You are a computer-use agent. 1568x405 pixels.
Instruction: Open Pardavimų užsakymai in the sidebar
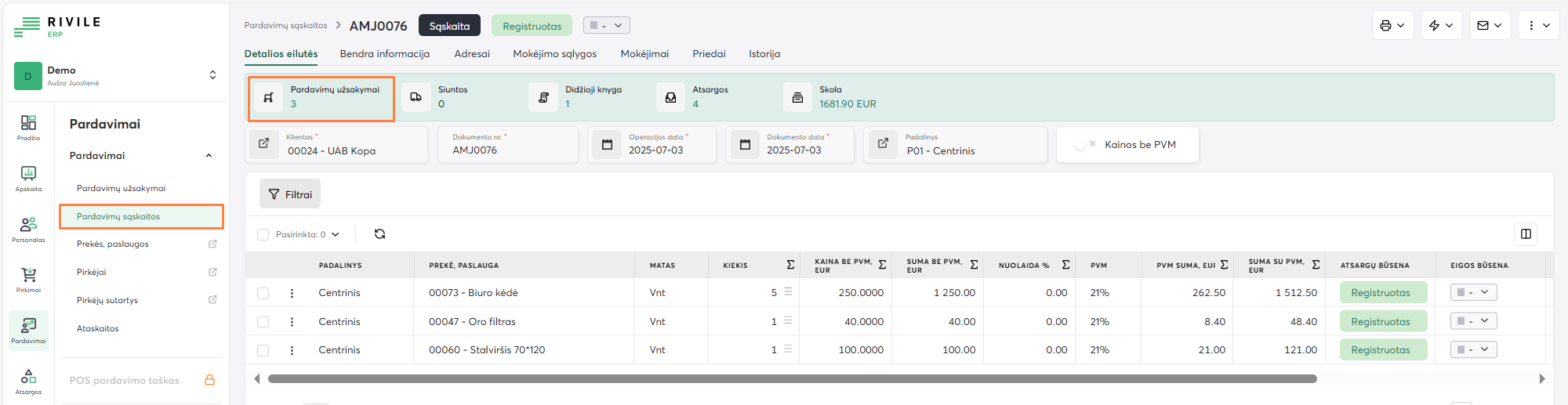tap(121, 189)
